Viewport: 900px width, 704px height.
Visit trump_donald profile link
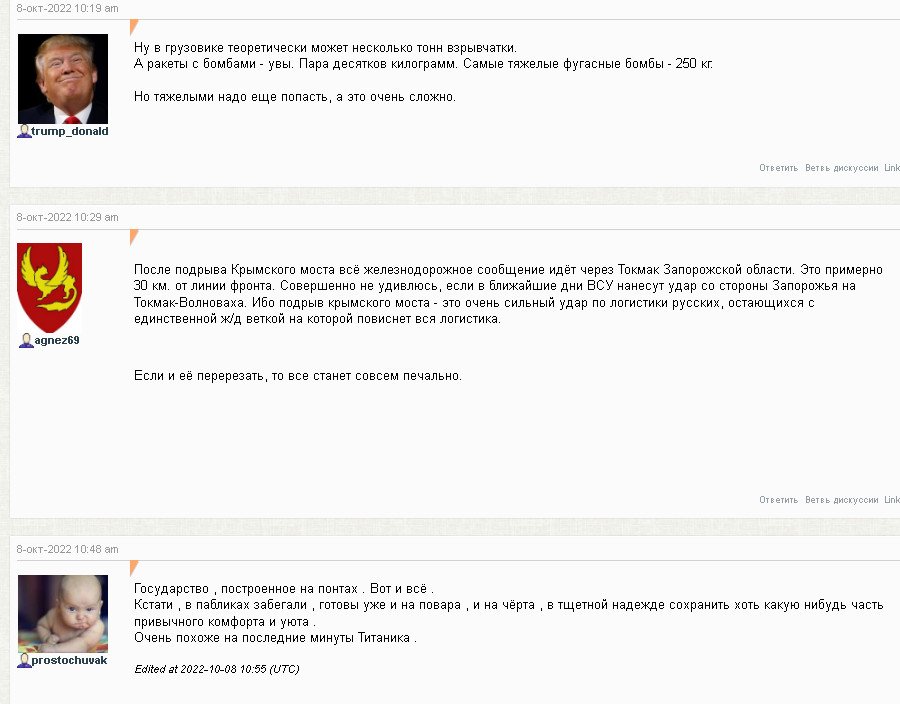point(69,131)
